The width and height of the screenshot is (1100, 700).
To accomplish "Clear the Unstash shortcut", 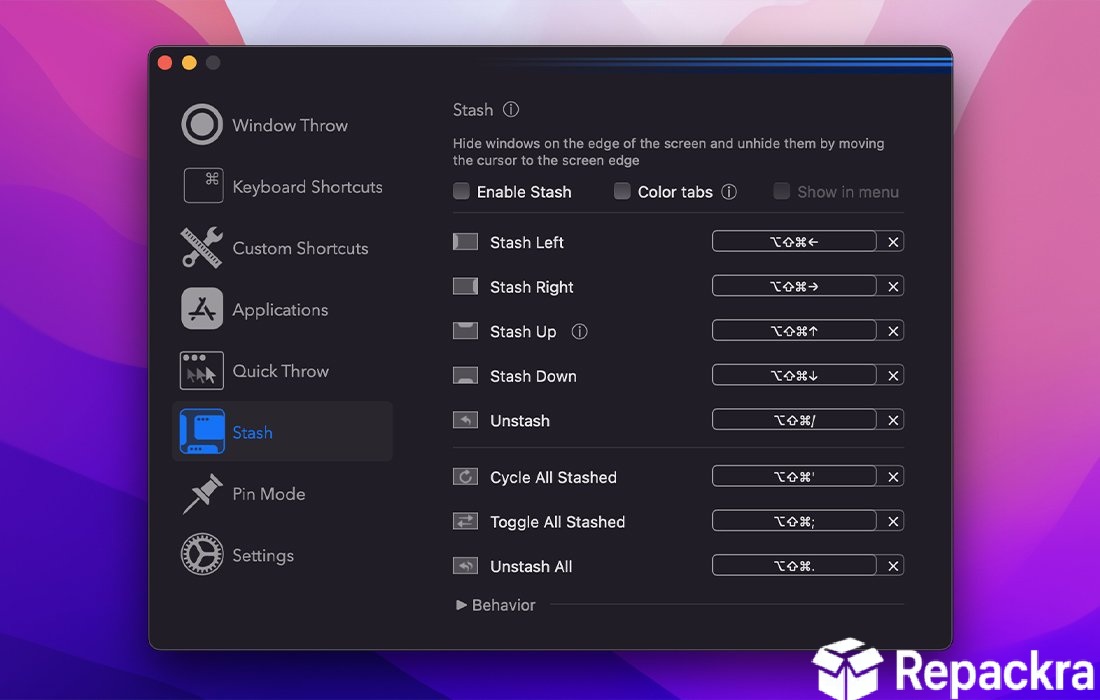I will point(892,420).
